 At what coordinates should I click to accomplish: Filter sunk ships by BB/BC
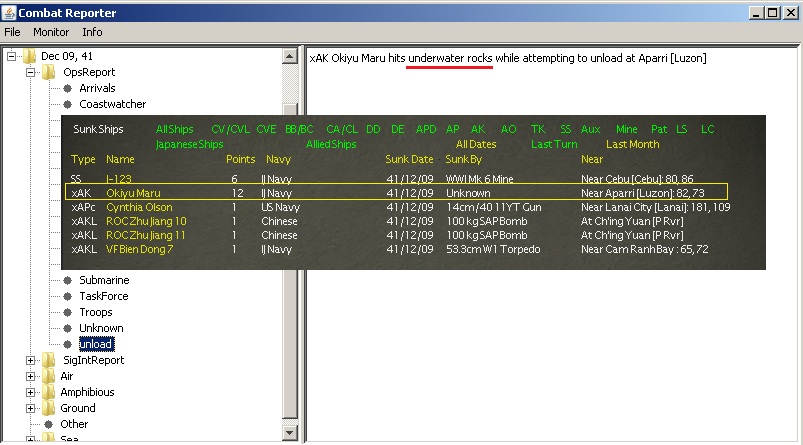click(299, 129)
